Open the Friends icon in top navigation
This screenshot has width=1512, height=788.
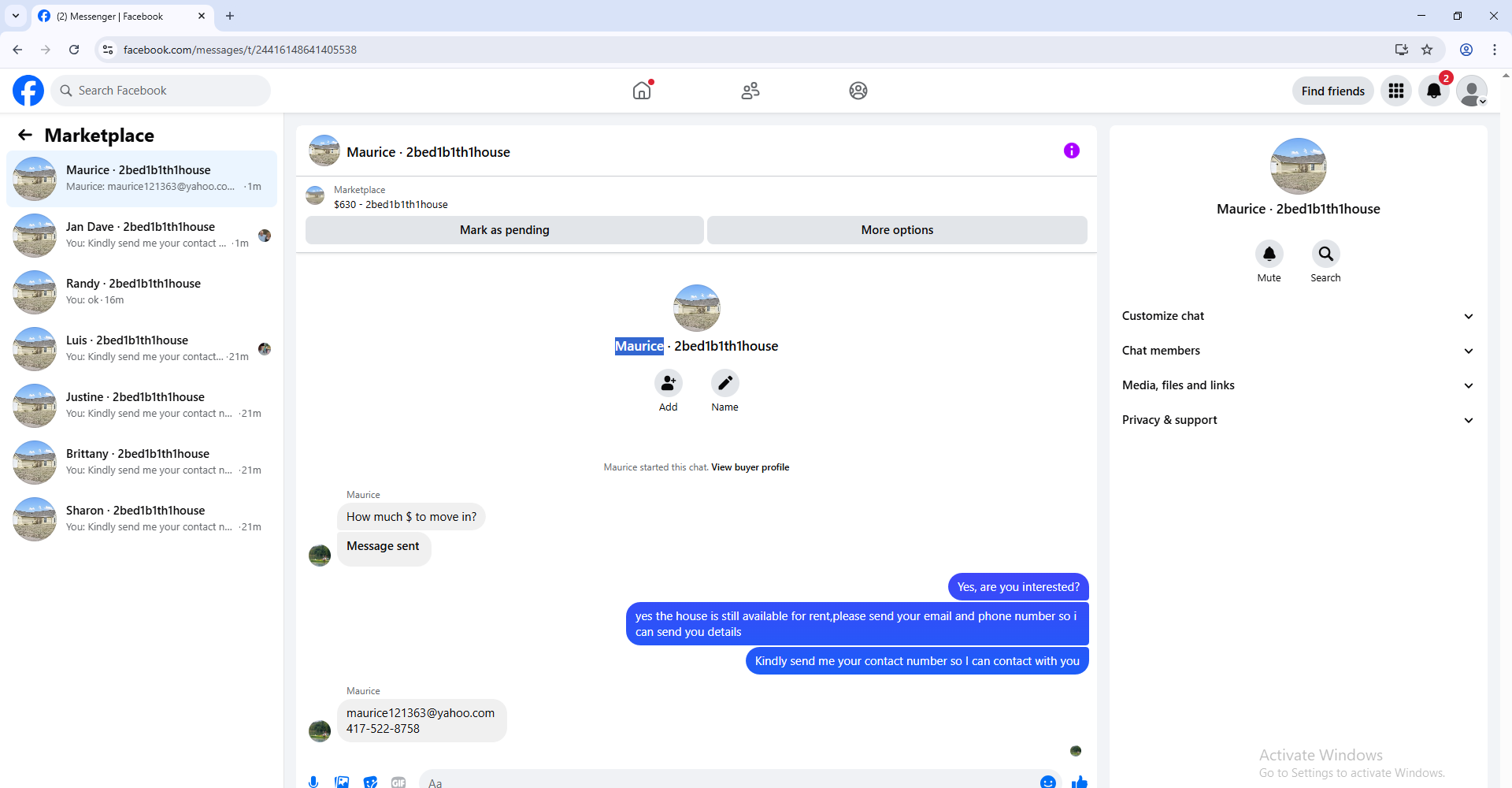pos(750,91)
